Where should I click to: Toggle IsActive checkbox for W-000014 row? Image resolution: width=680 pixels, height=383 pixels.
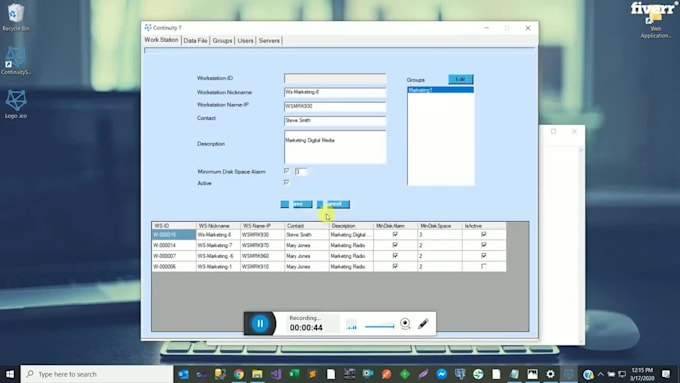pos(484,245)
